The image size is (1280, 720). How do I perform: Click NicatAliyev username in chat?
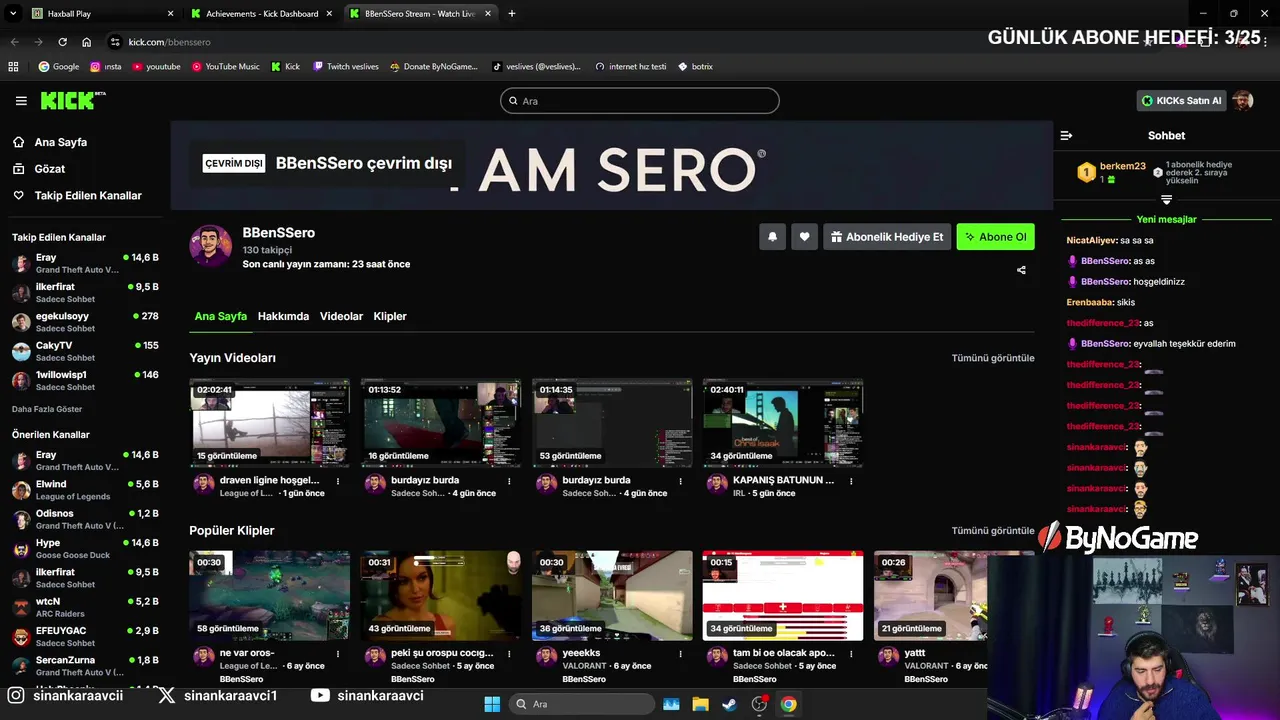pyautogui.click(x=1091, y=241)
